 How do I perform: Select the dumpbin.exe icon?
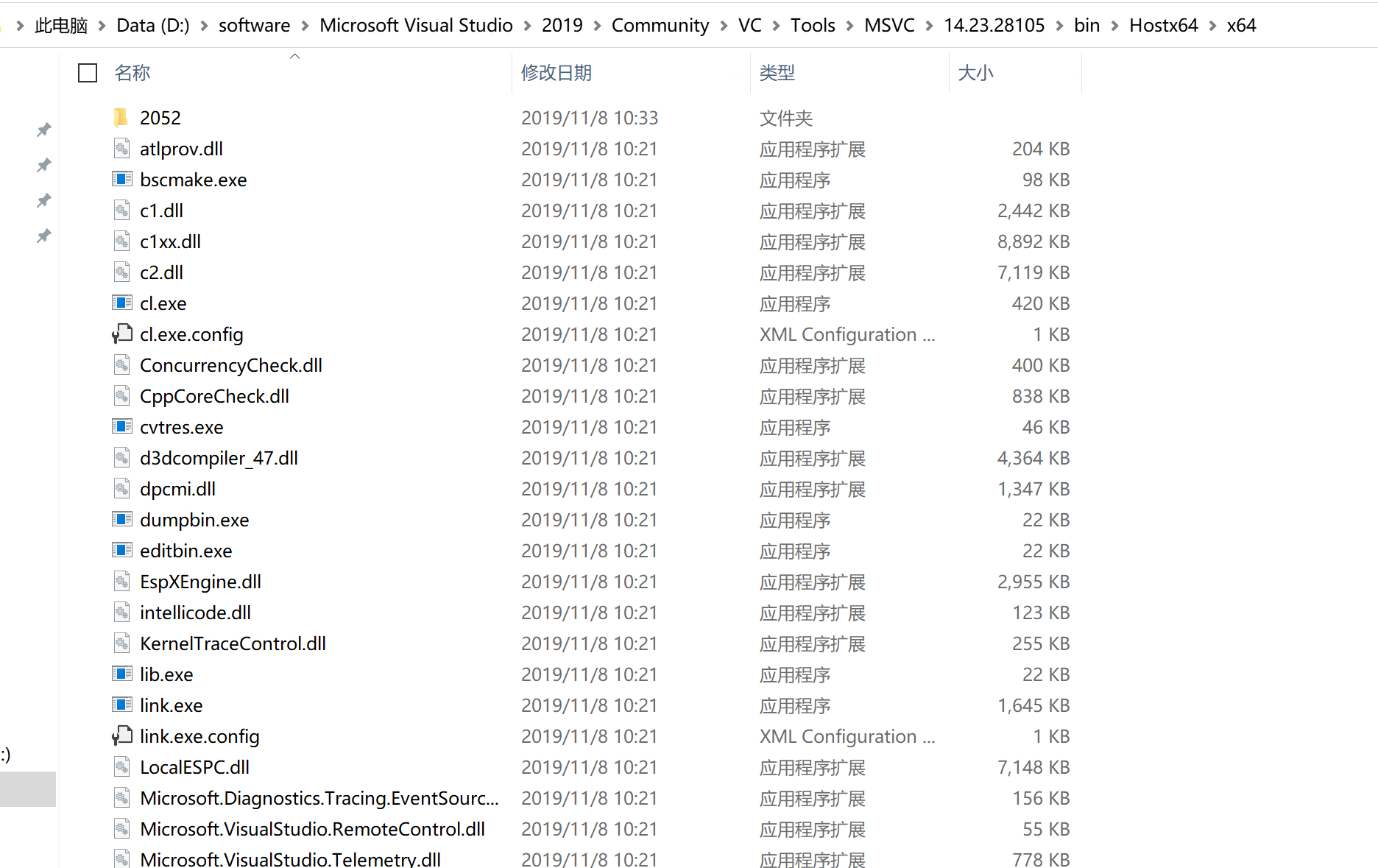click(122, 519)
